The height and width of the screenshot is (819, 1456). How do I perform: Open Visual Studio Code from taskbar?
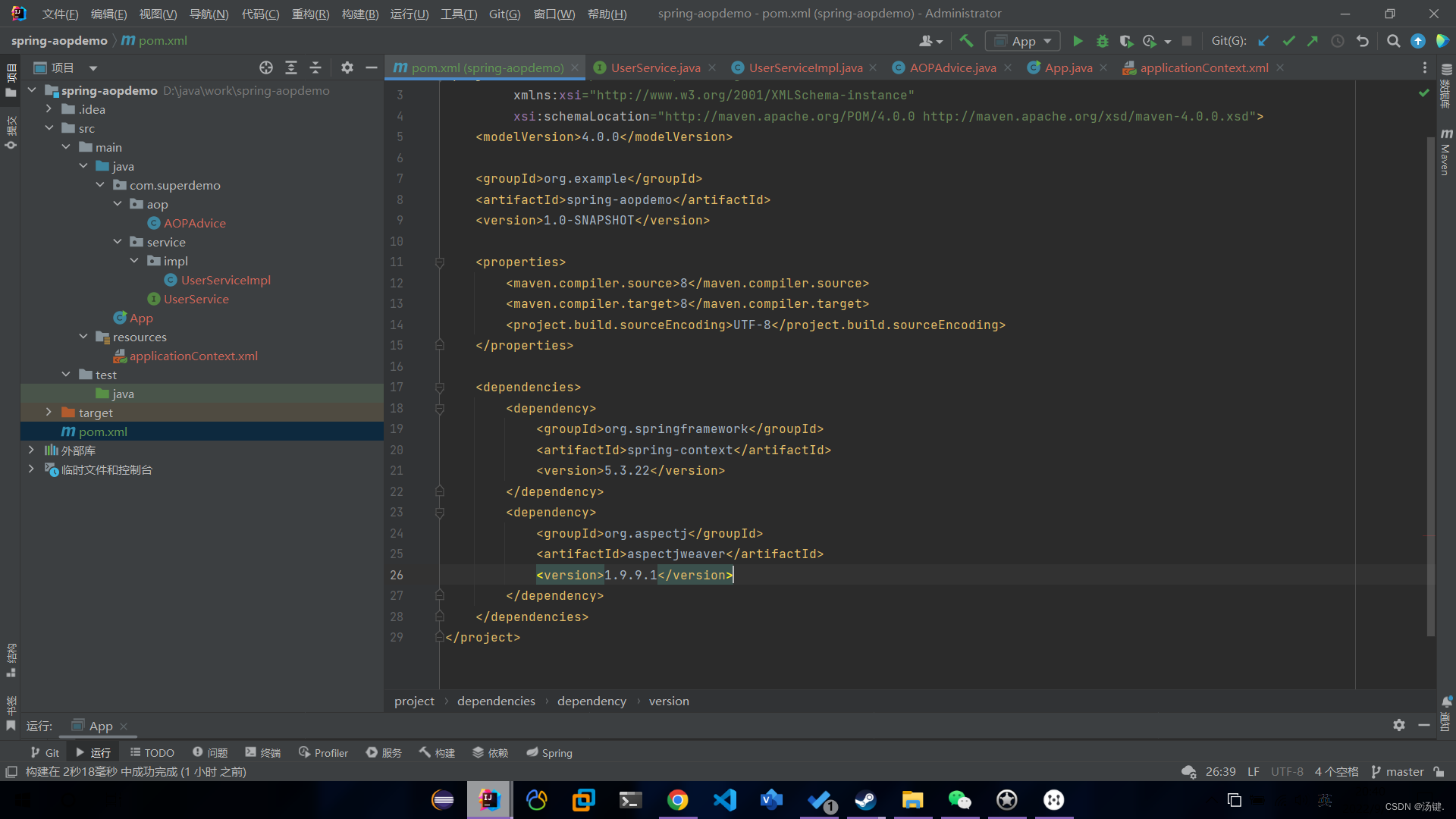(724, 799)
